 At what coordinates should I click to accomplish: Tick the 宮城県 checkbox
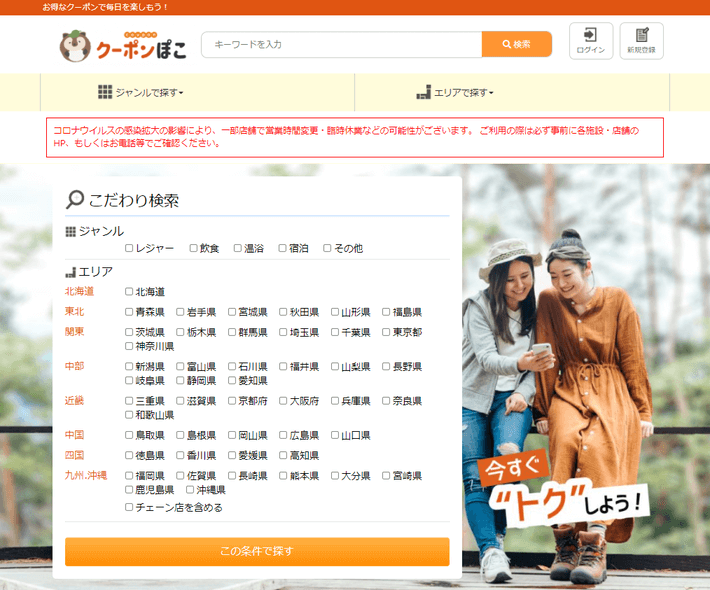pyautogui.click(x=232, y=312)
